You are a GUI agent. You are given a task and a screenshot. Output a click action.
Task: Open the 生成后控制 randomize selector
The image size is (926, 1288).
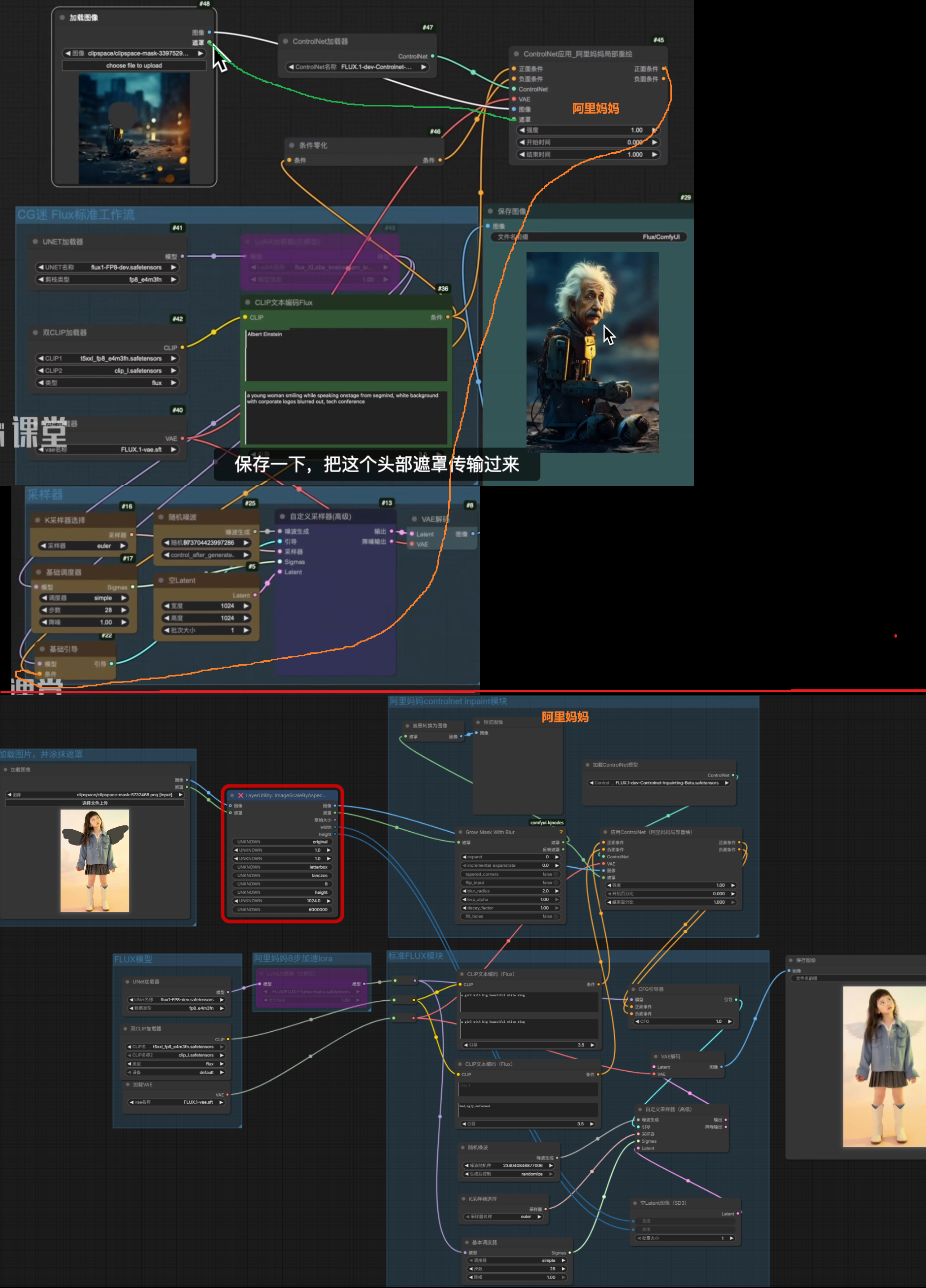pyautogui.click(x=509, y=1174)
